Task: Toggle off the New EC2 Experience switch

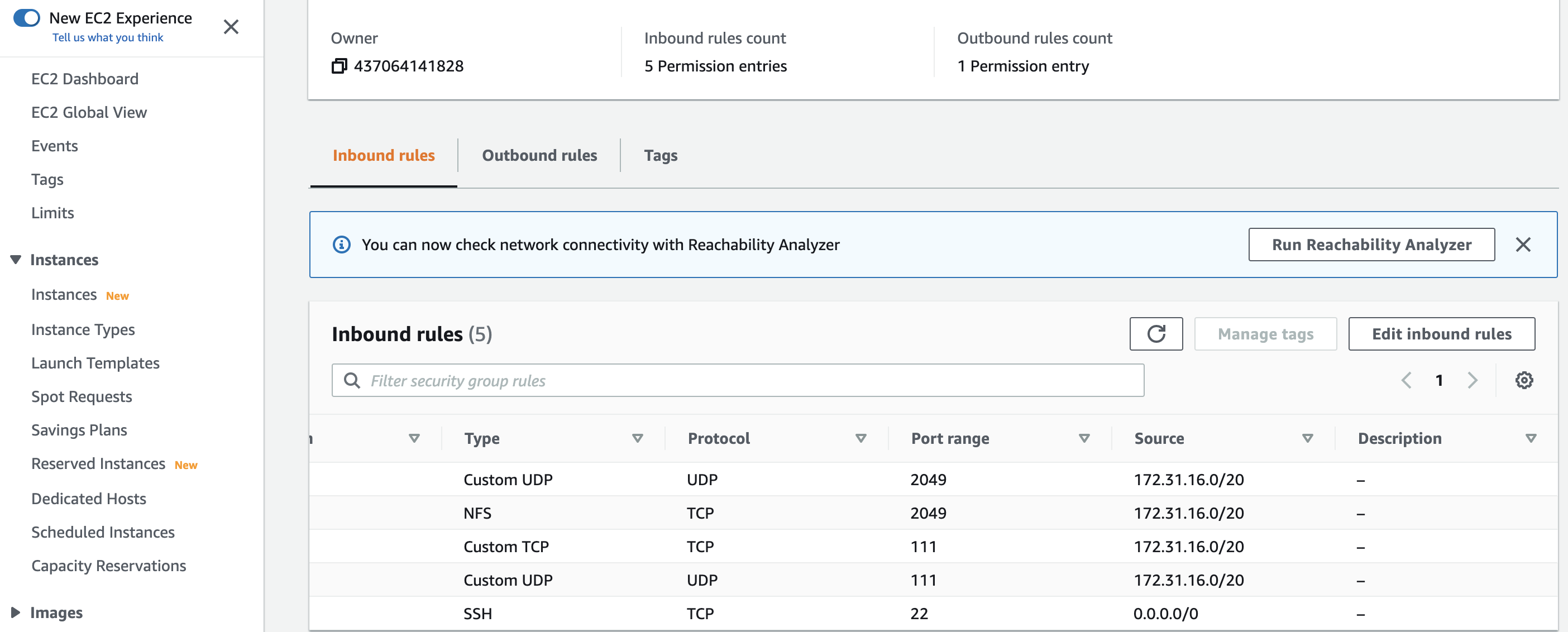Action: coord(27,18)
